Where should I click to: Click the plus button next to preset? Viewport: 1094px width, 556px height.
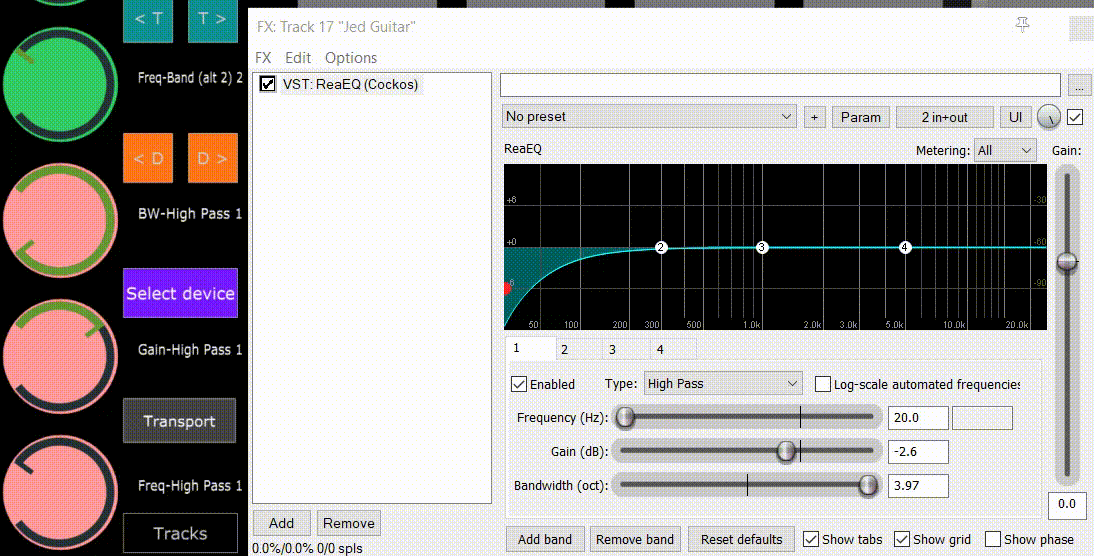point(814,117)
